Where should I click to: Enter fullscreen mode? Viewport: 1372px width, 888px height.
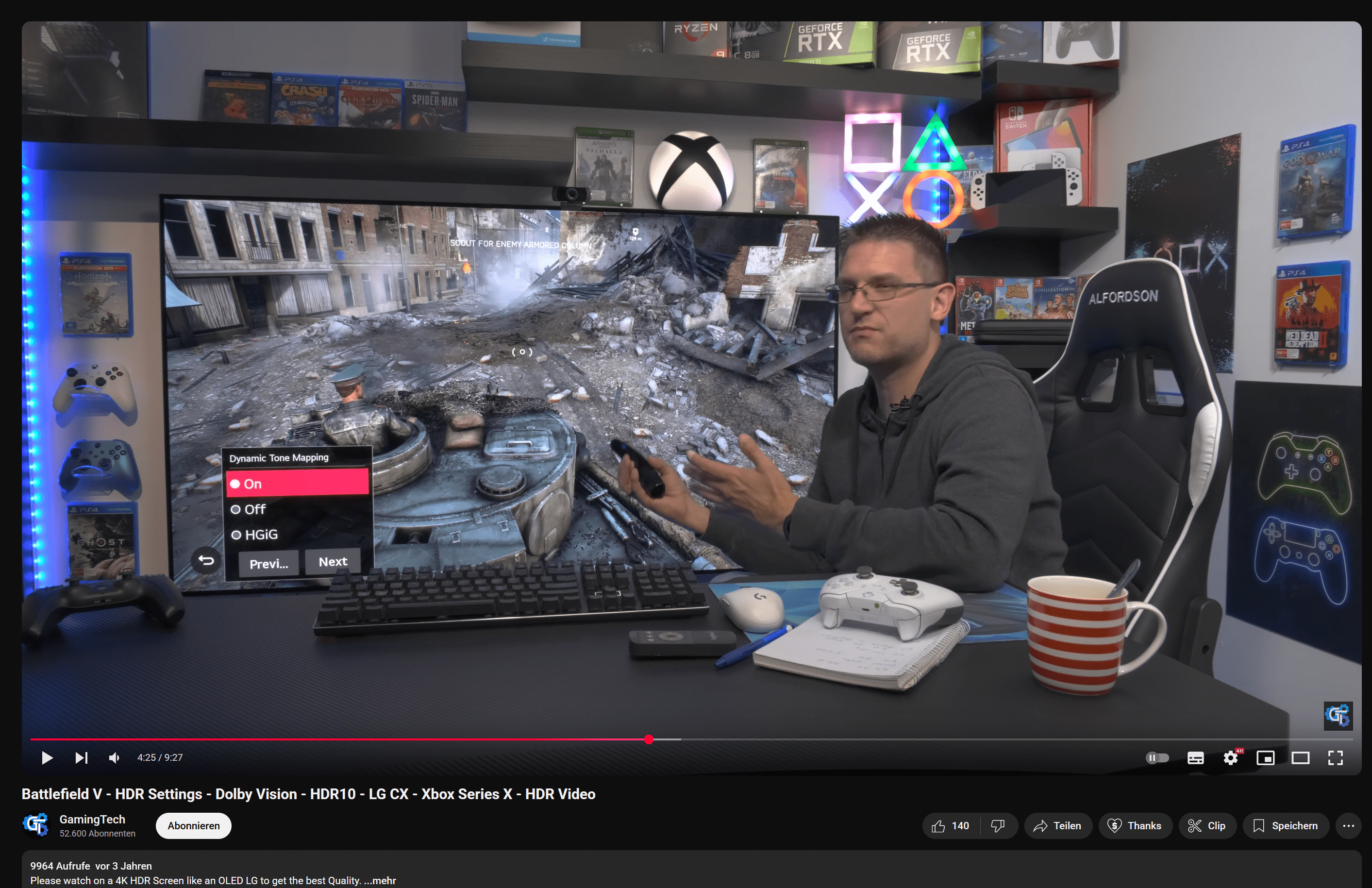point(1336,758)
